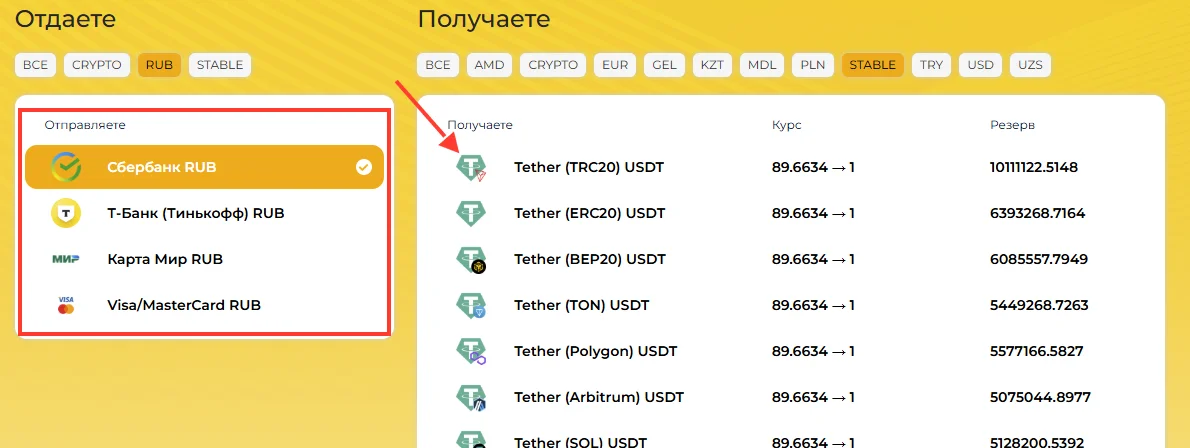The width and height of the screenshot is (1190, 448).
Task: Click the Tether TON coin icon
Action: 471,305
